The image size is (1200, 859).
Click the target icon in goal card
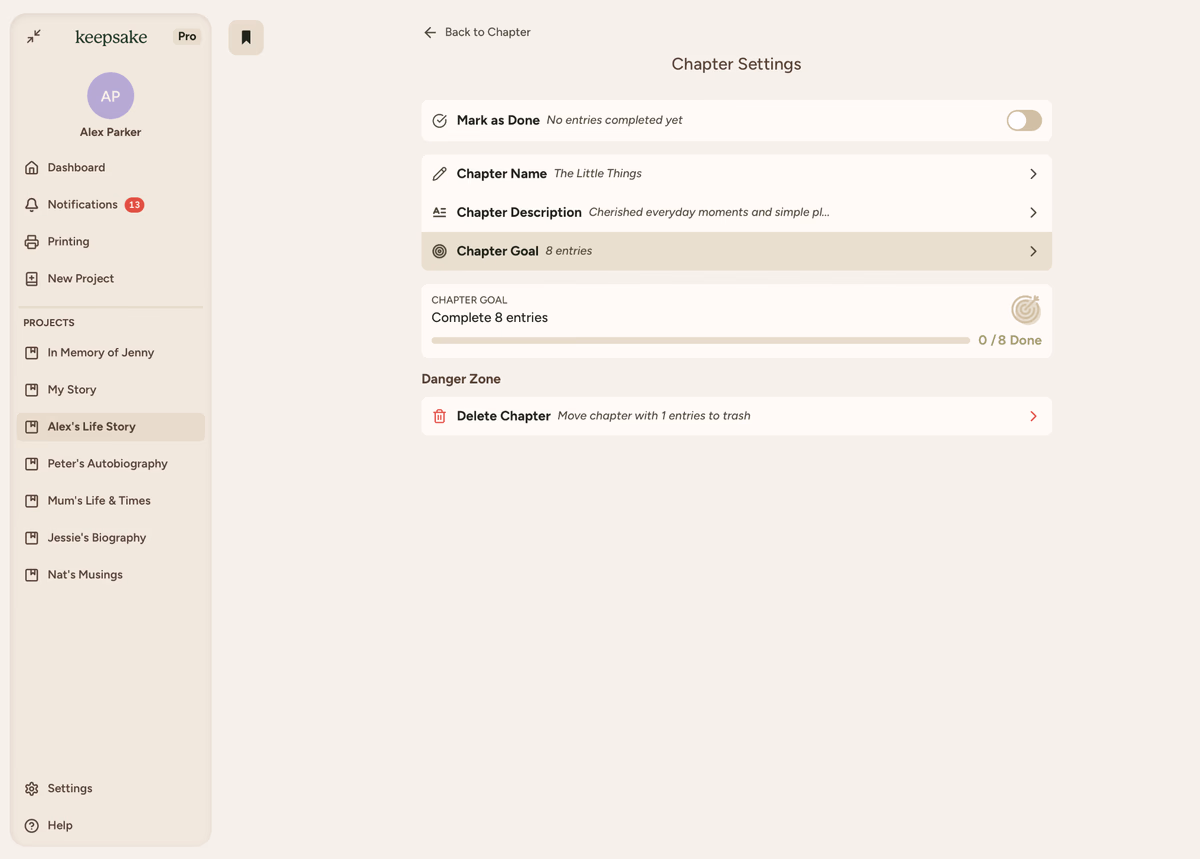point(1025,310)
